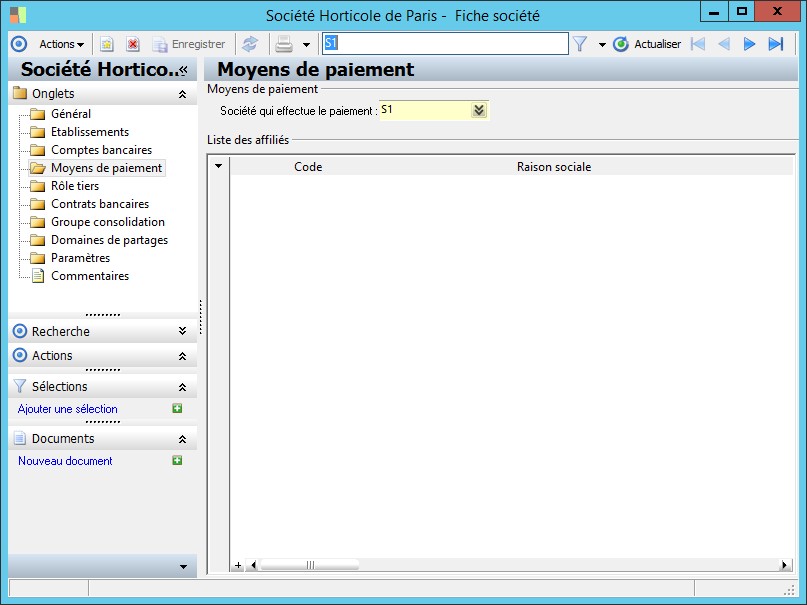Screen dimensions: 807x605
Task: Collapse the Actions panel chevron
Action: click(182, 356)
